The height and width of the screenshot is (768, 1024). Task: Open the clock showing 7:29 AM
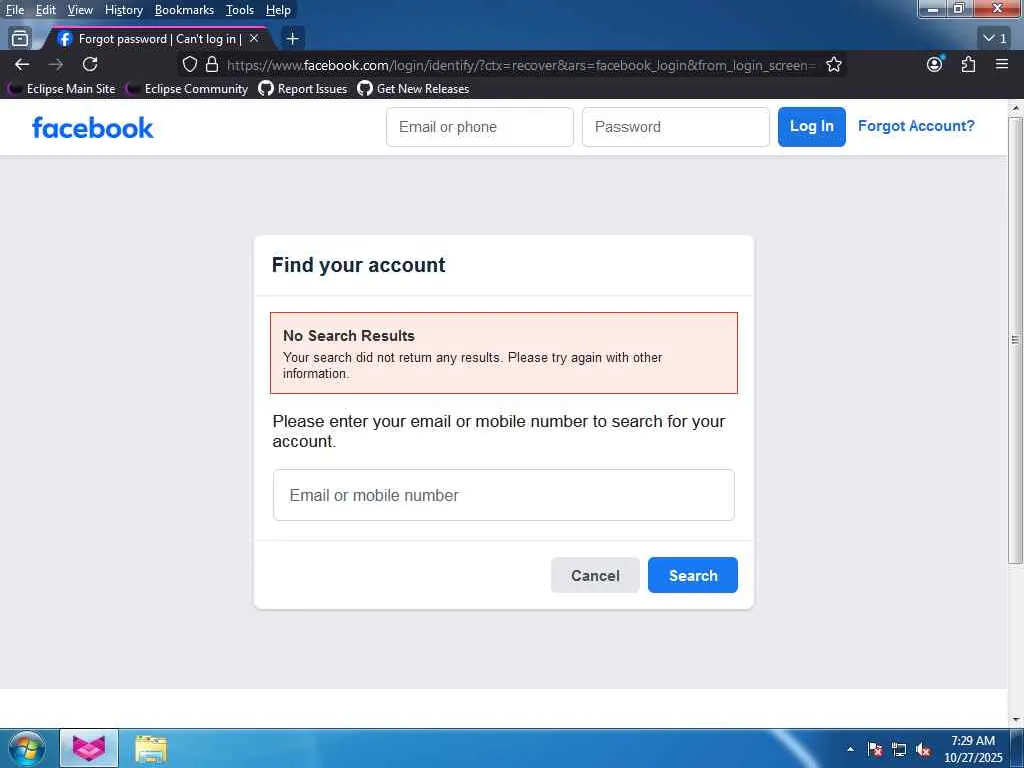point(973,748)
